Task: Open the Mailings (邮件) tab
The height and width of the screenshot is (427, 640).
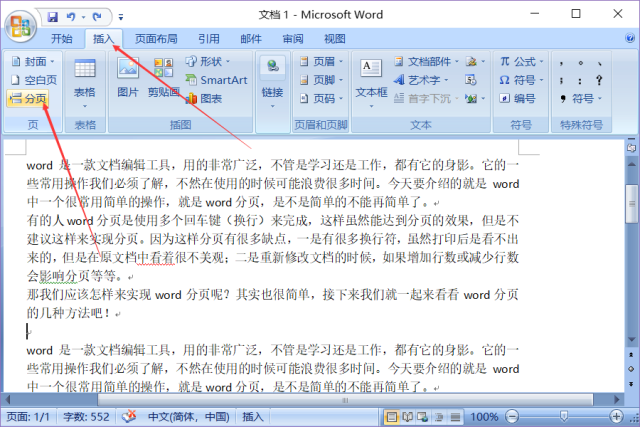Action: (x=251, y=39)
